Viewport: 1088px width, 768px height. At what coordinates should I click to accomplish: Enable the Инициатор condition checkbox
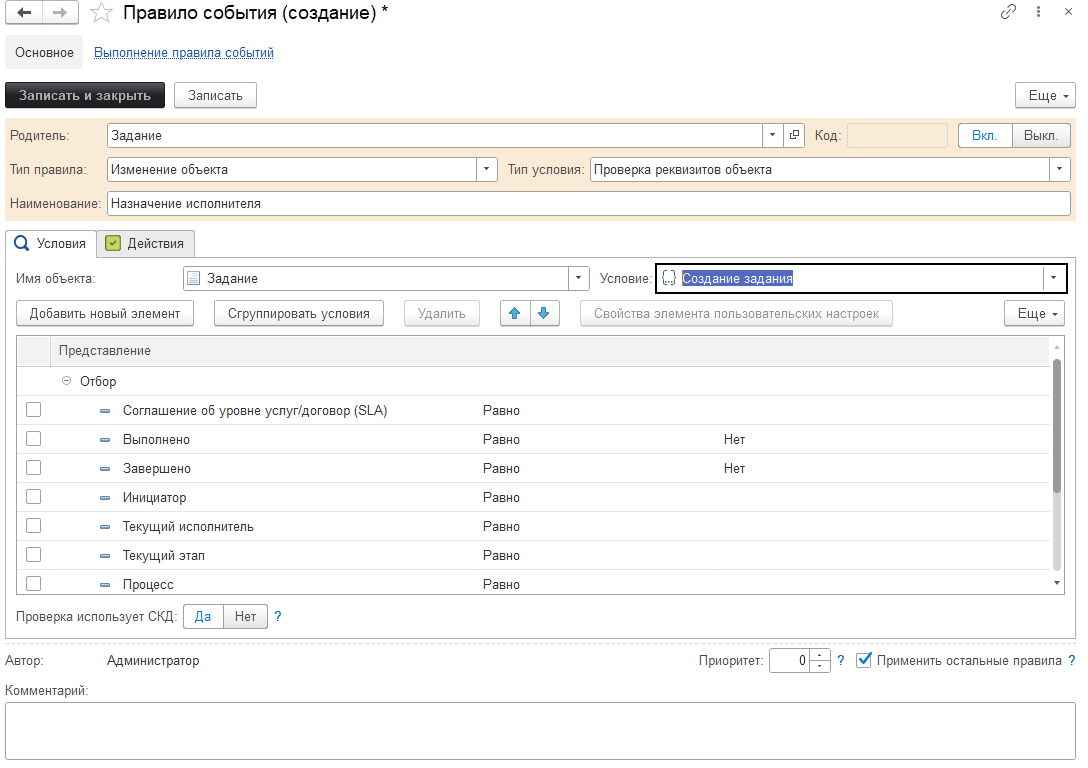34,497
